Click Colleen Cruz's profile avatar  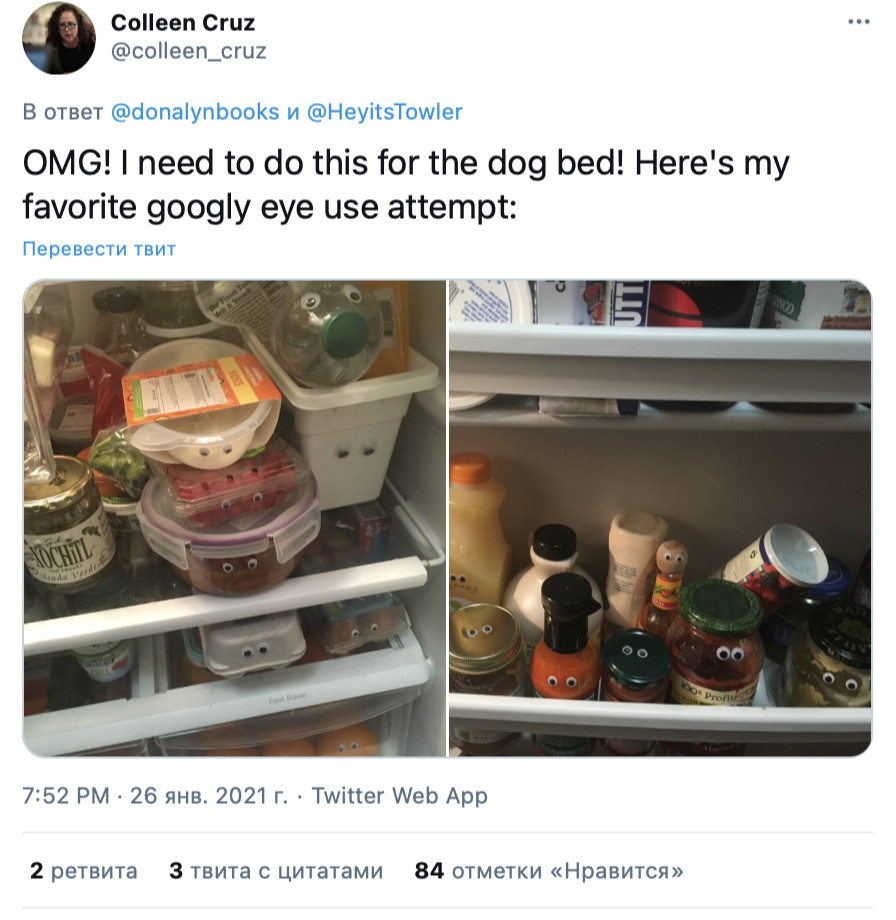pyautogui.click(x=59, y=38)
